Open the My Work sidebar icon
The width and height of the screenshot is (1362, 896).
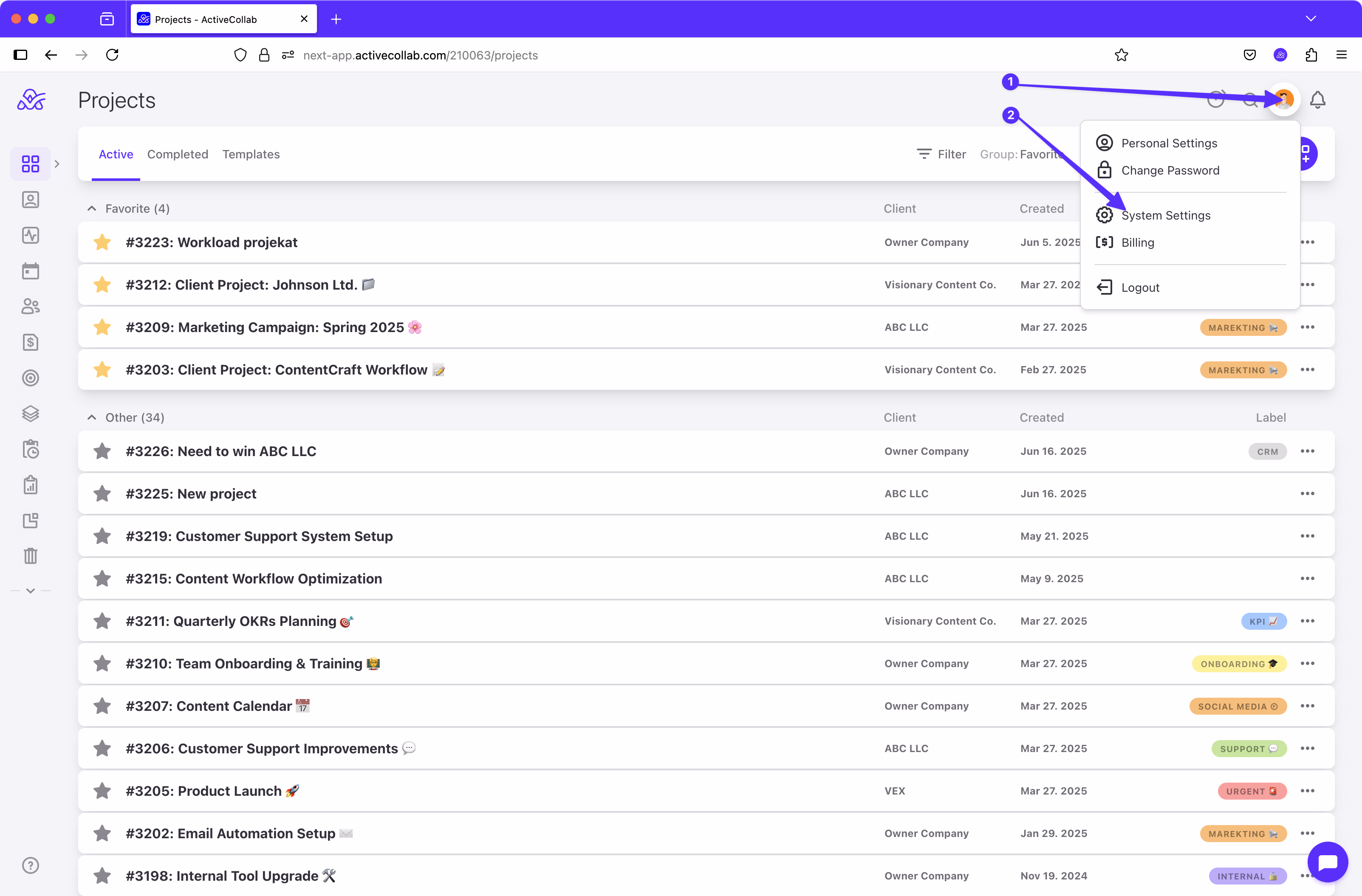click(x=30, y=200)
